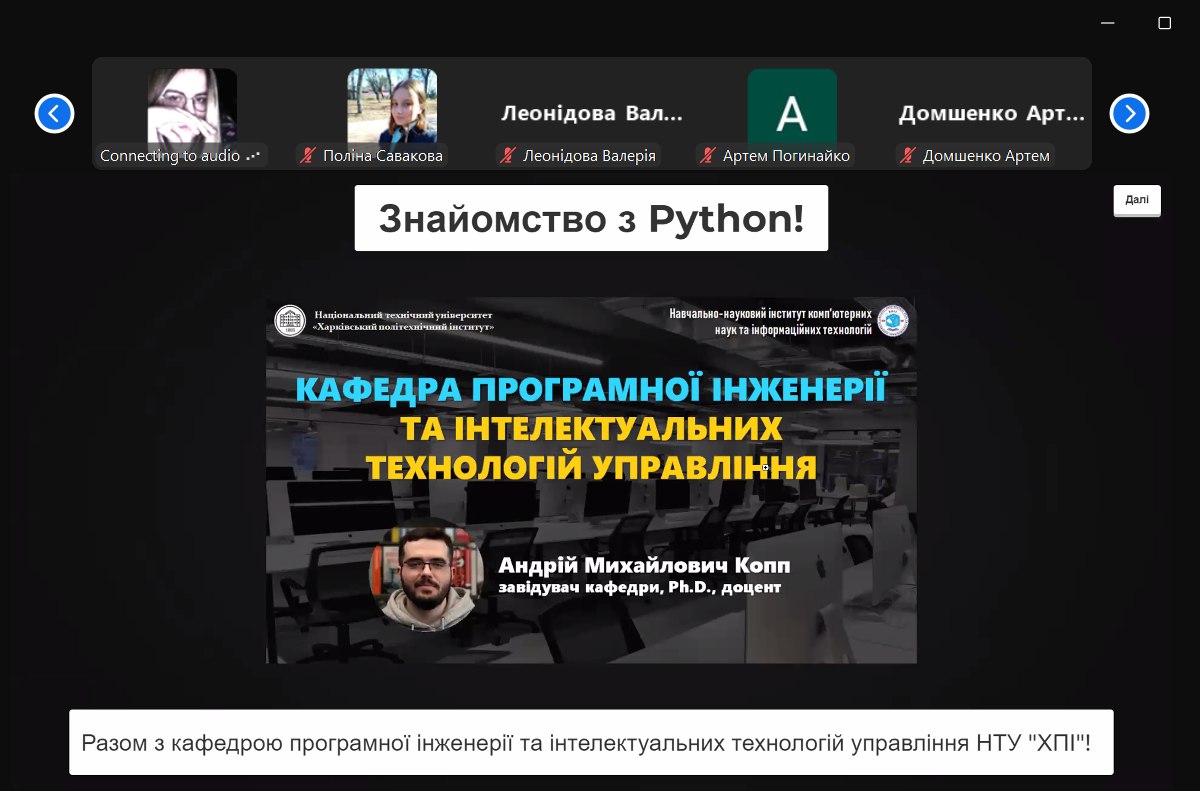1200x791 pixels.
Task: Click the university crest logo on the slide
Action: click(x=290, y=320)
